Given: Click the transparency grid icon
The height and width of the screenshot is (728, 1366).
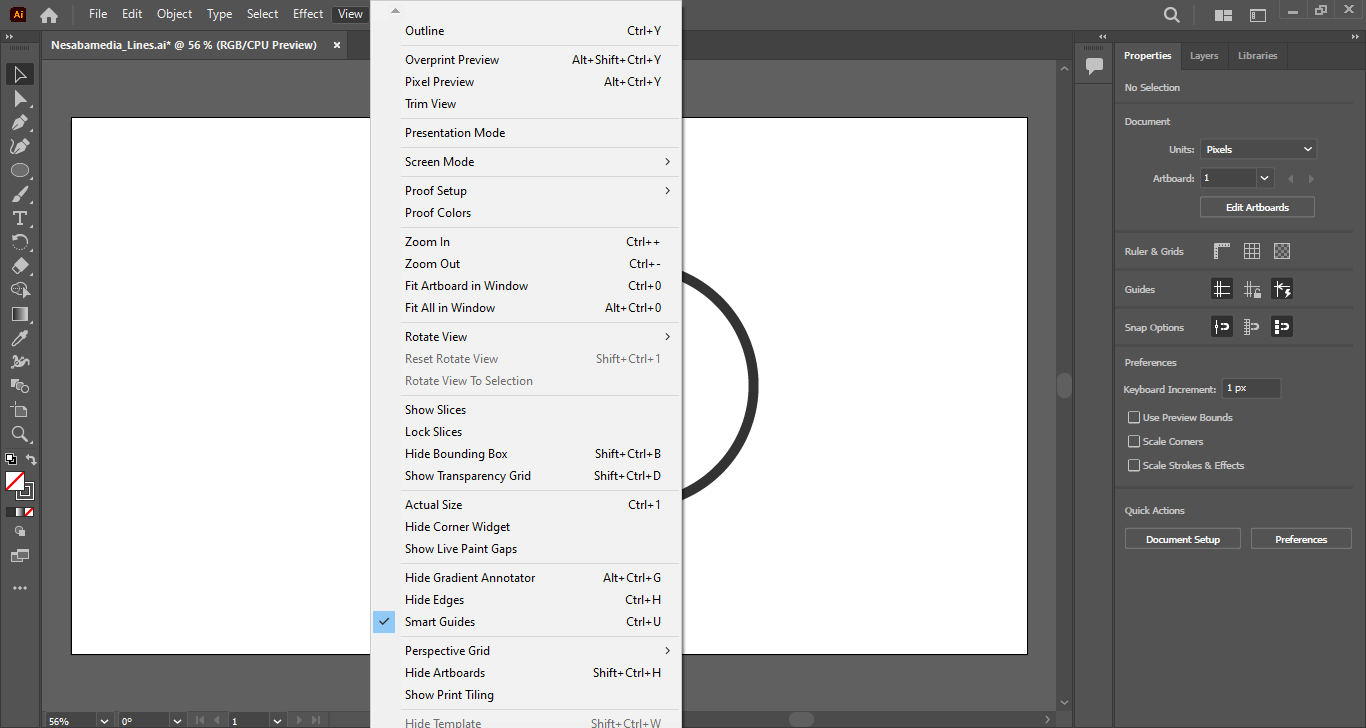Looking at the screenshot, I should point(1282,251).
